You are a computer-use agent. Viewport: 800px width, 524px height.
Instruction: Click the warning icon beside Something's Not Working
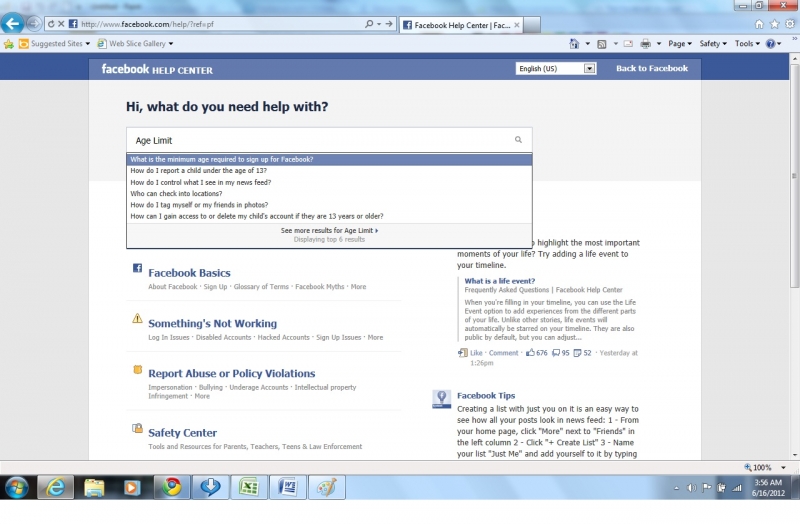pyautogui.click(x=137, y=319)
